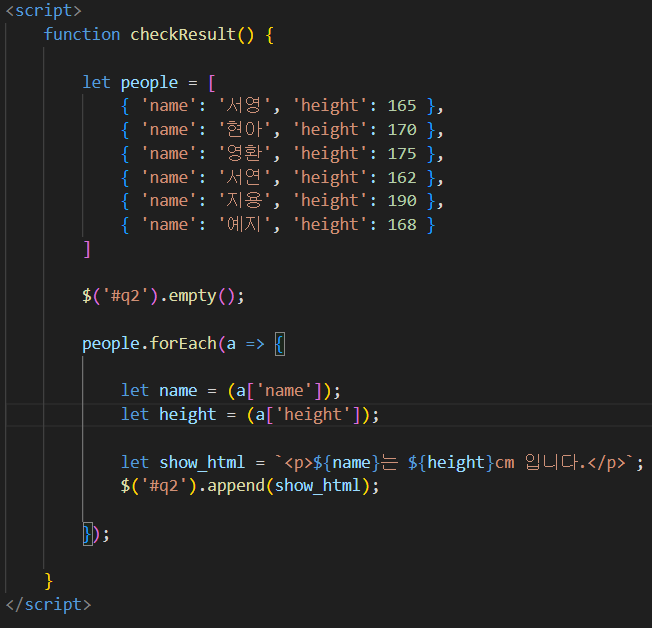This screenshot has width=652, height=628.
Task: Click 'show_html' argument inside append()
Action: tap(318, 486)
